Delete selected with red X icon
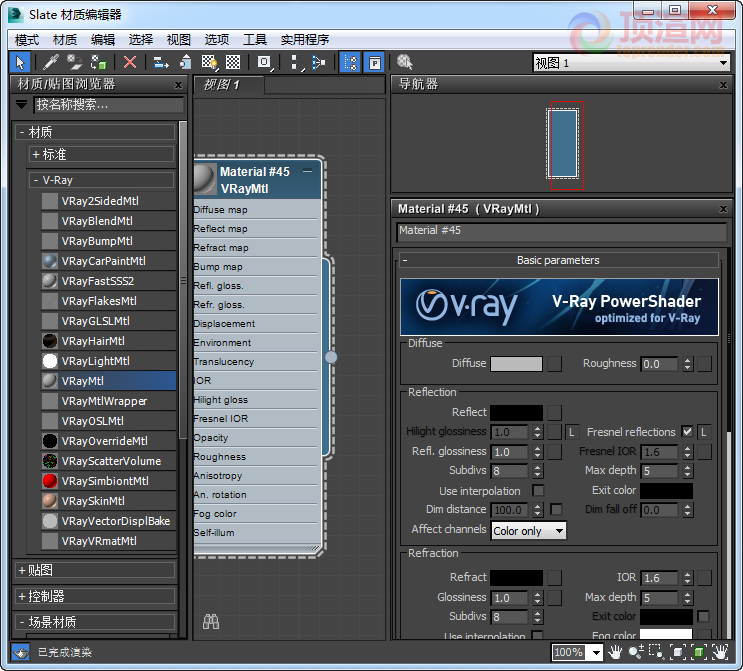The height and width of the screenshot is (671, 743). [130, 63]
